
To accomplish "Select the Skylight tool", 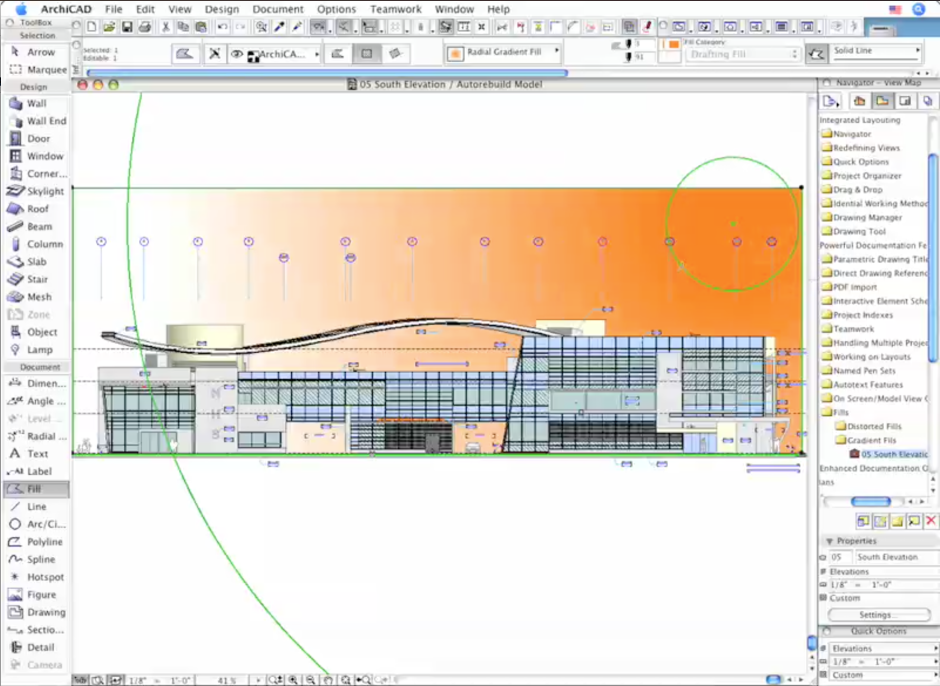I will tap(44, 191).
